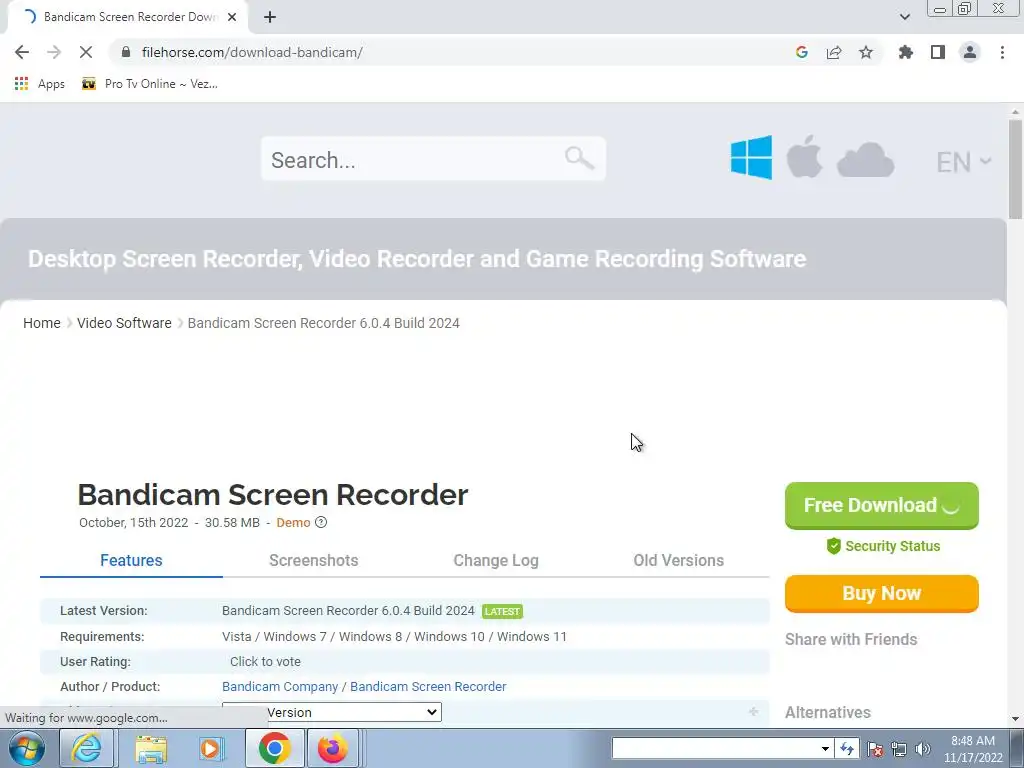This screenshot has width=1024, height=768.
Task: Open Chrome's three-dot menu
Action: (1002, 52)
